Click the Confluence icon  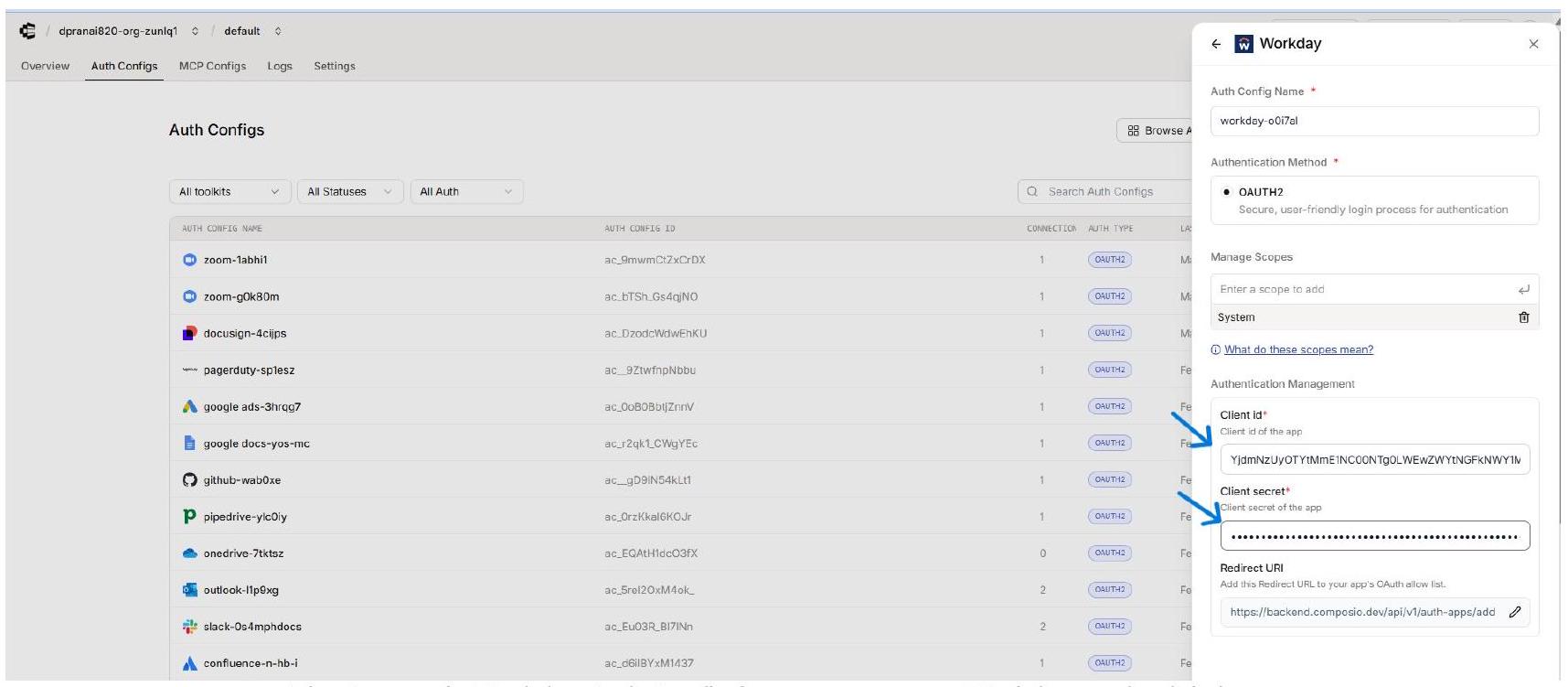tap(189, 663)
